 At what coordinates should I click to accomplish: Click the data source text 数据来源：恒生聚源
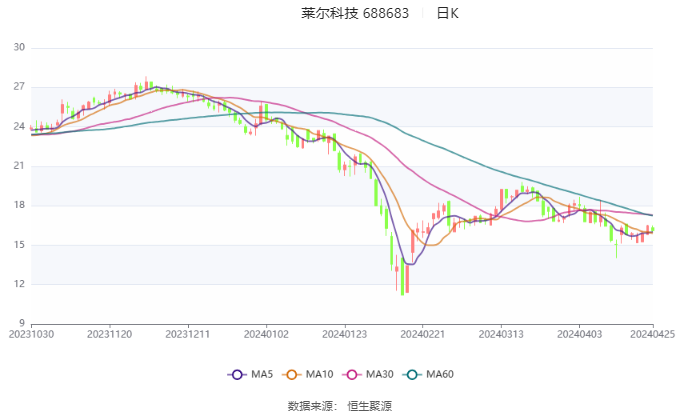pyautogui.click(x=340, y=406)
